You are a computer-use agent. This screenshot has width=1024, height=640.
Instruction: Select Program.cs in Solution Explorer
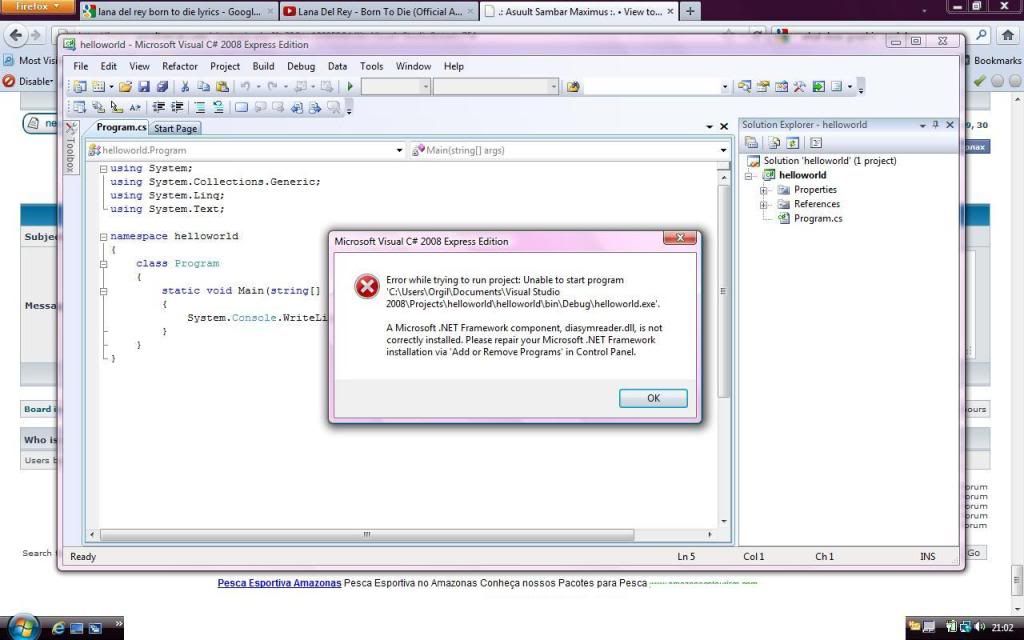point(817,218)
